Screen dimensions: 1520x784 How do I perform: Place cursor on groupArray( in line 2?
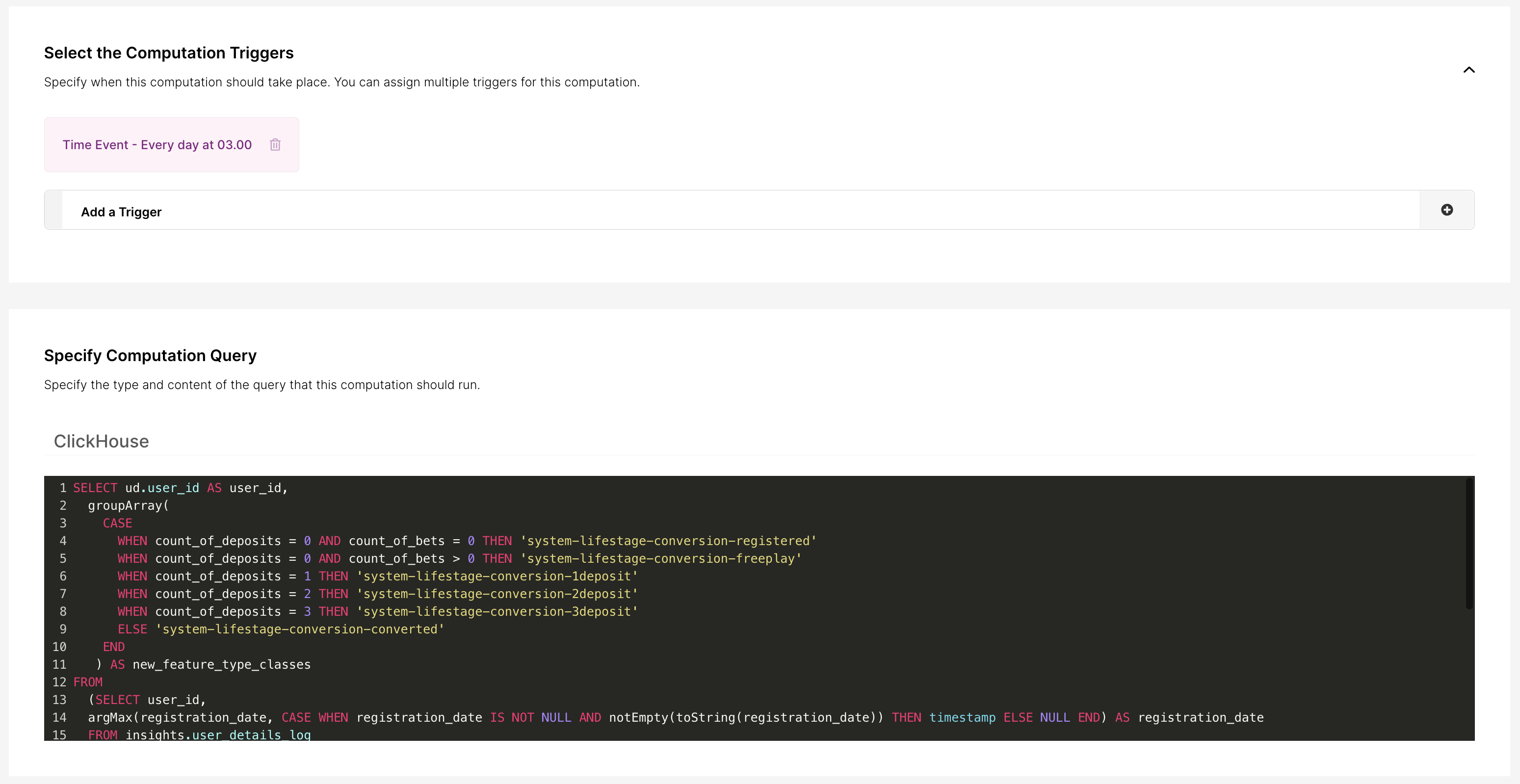click(128, 505)
